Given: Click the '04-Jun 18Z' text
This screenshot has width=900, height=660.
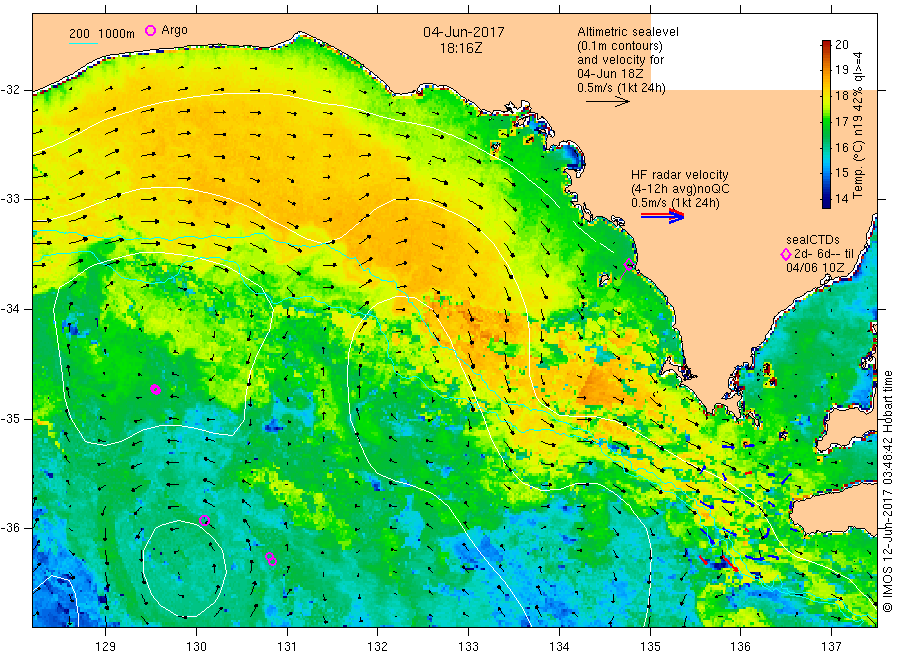Looking at the screenshot, I should pos(610,73).
